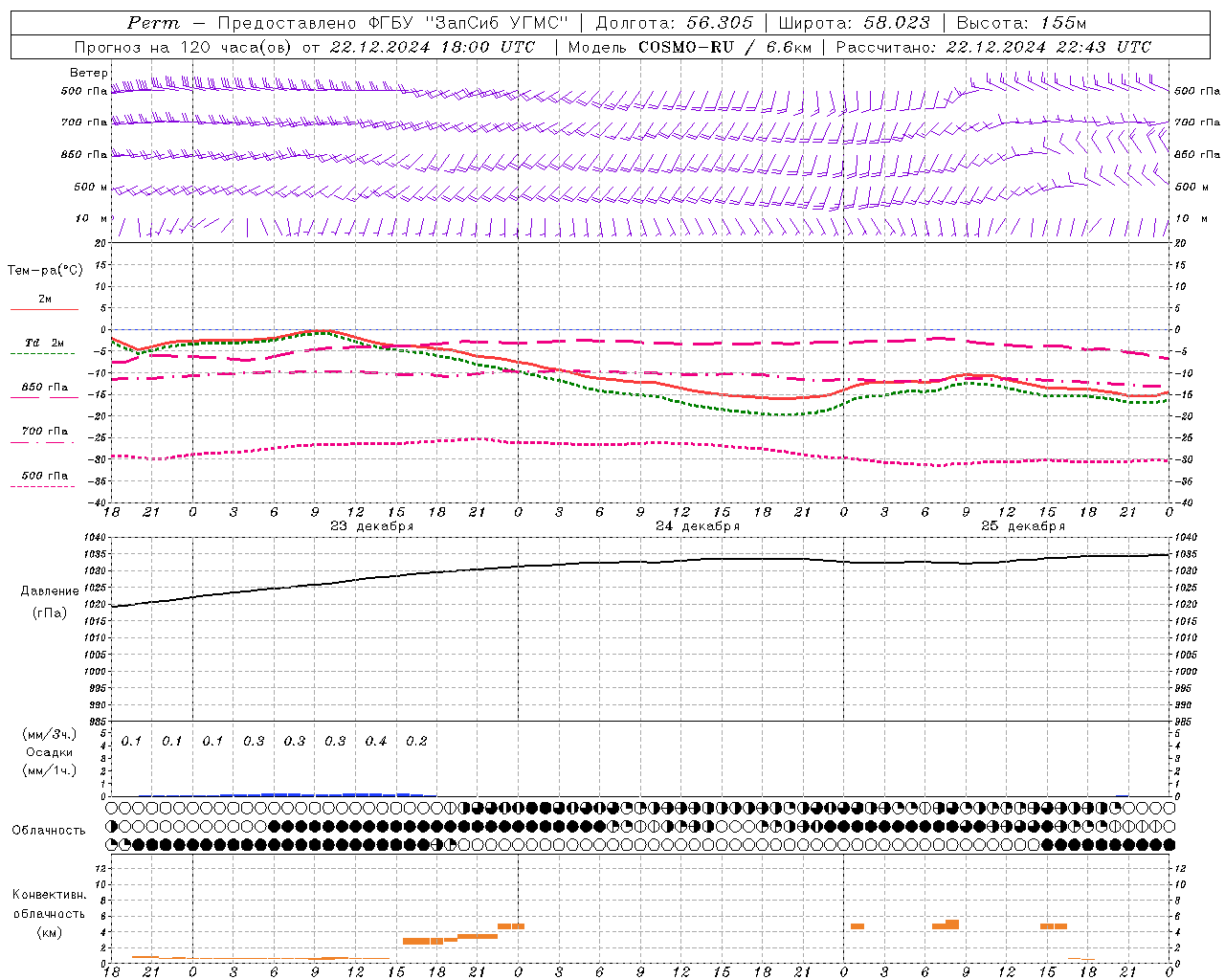
Task: Click the "850 гПа" temperature legend entry
Action: [45, 388]
